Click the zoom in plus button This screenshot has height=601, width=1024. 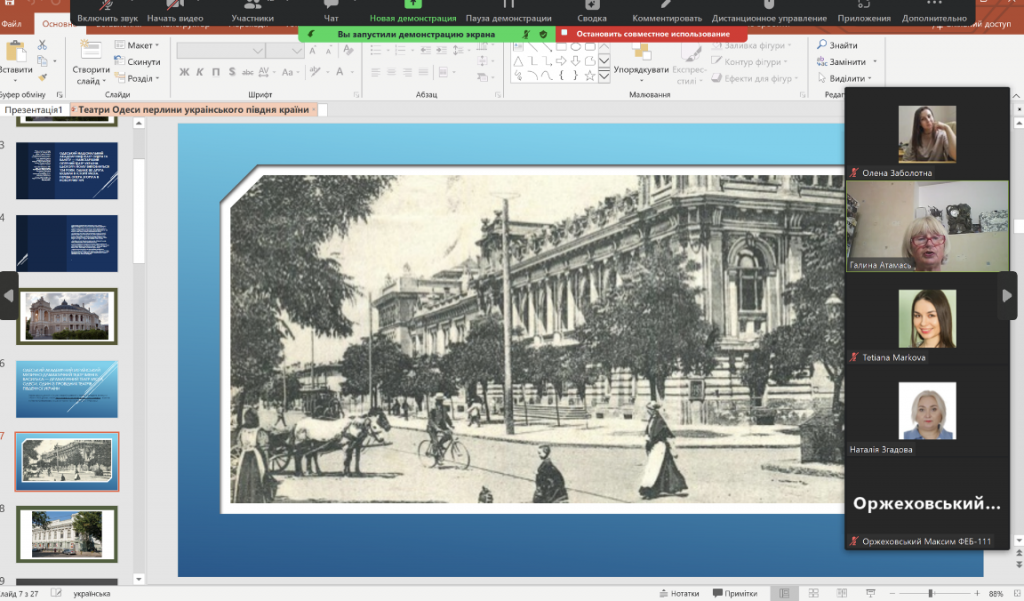click(x=977, y=593)
